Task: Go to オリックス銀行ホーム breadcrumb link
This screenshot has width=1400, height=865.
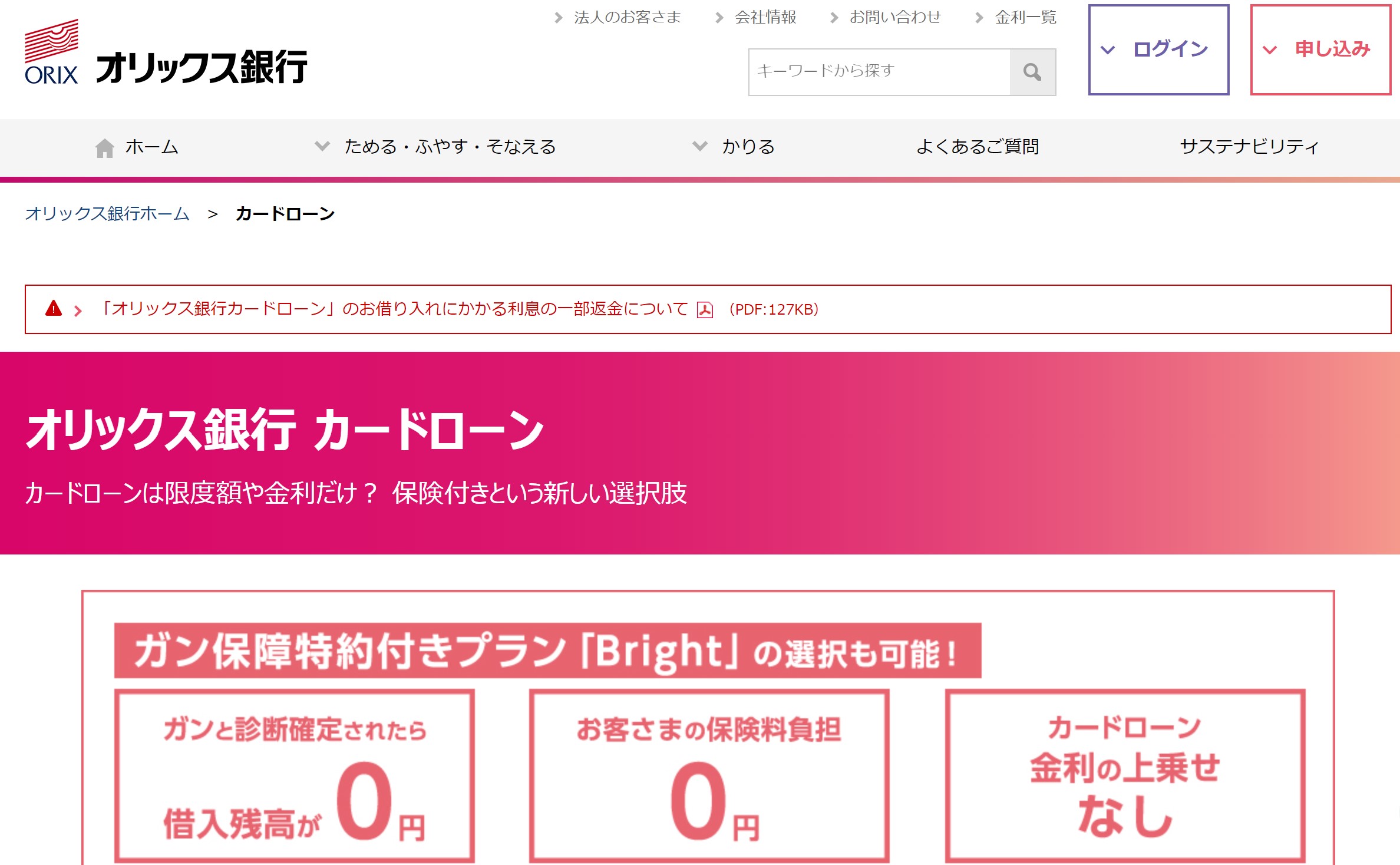Action: [107, 213]
